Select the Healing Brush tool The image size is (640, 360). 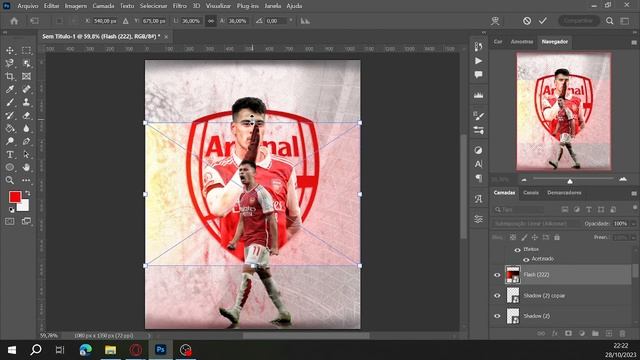pos(26,89)
